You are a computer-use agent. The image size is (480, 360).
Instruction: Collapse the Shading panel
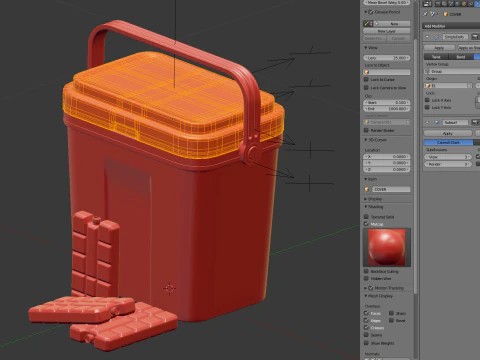click(x=366, y=207)
